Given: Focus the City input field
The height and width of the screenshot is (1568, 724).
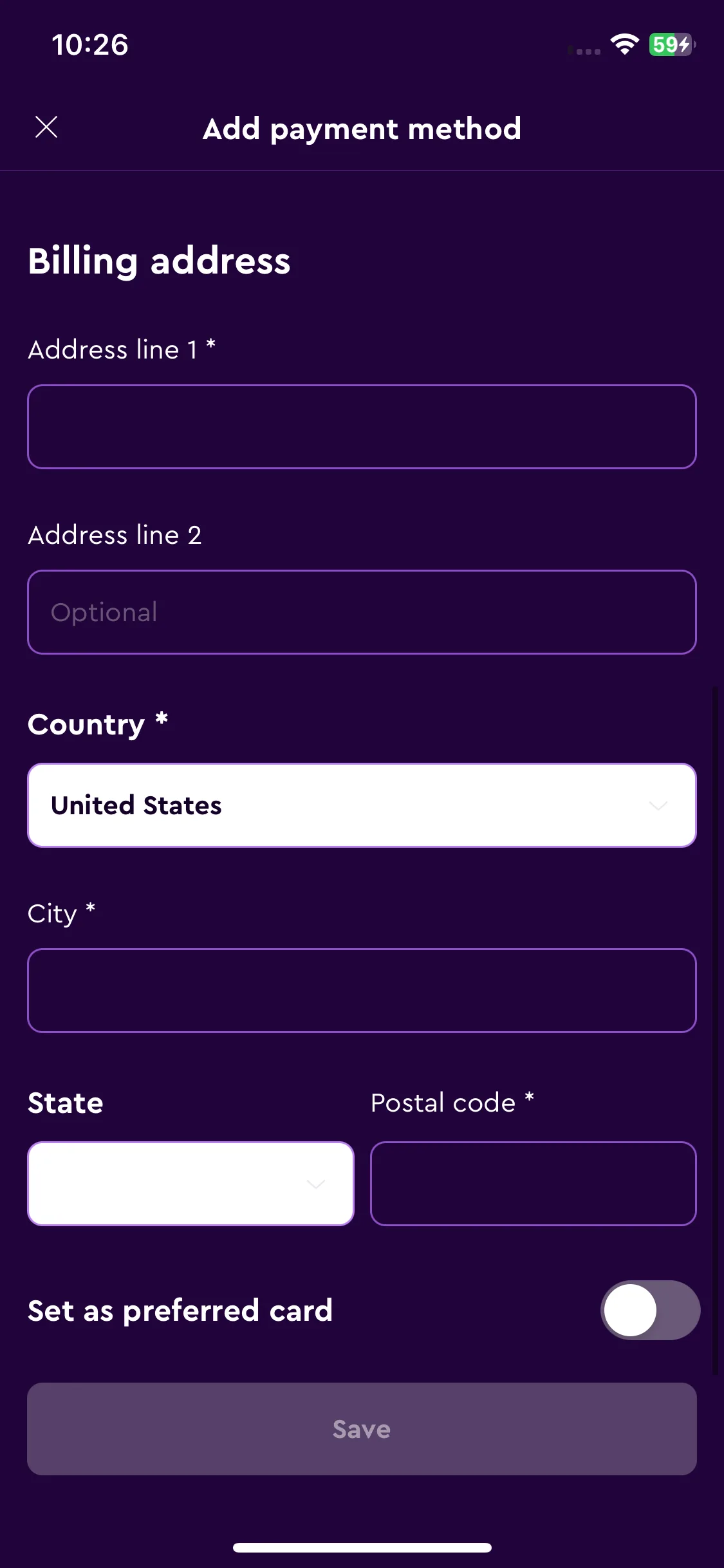Looking at the screenshot, I should tap(362, 991).
